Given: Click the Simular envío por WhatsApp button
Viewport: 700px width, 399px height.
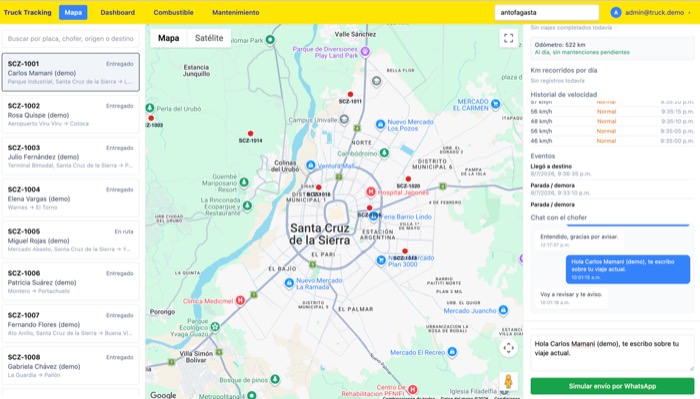Looking at the screenshot, I should [x=612, y=386].
